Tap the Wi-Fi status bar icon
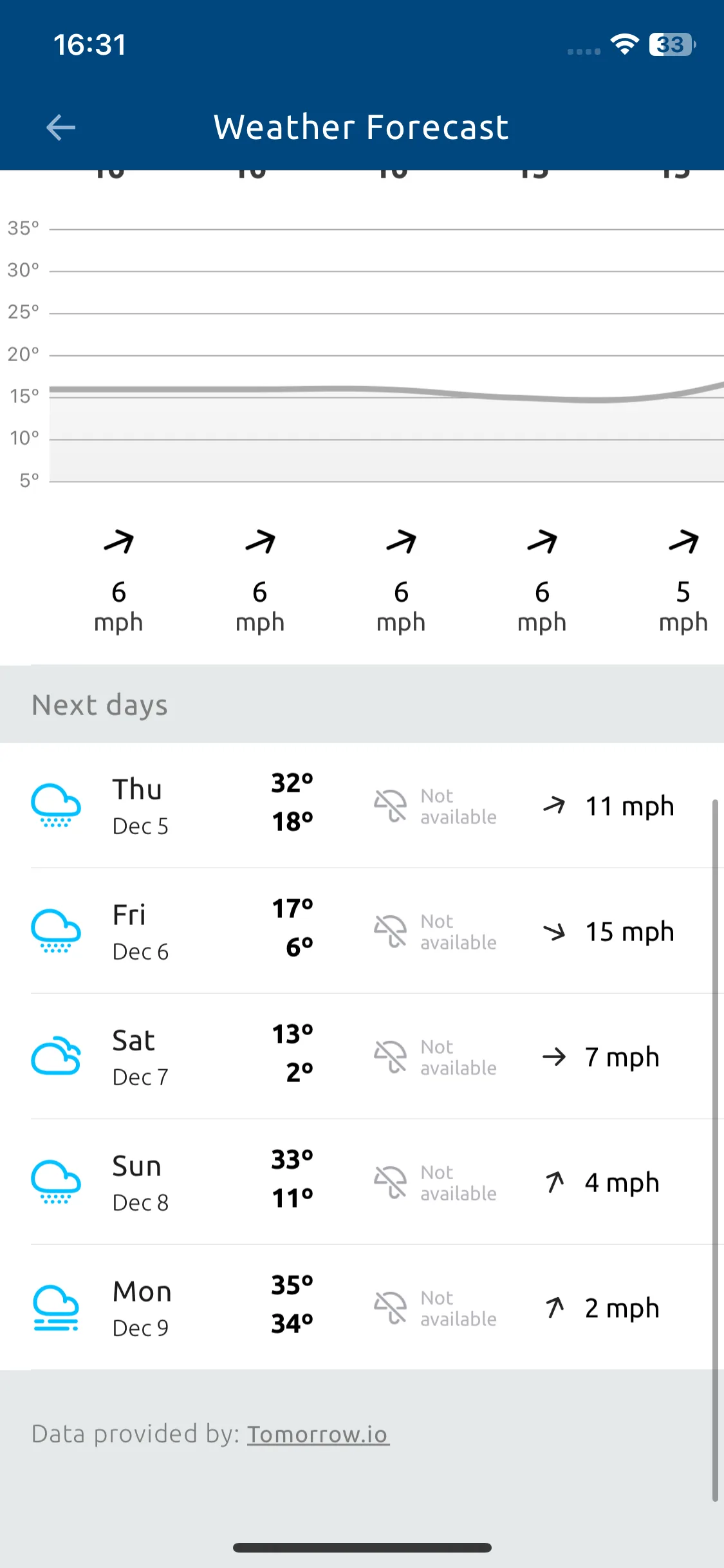Viewport: 724px width, 1568px height. (x=624, y=44)
